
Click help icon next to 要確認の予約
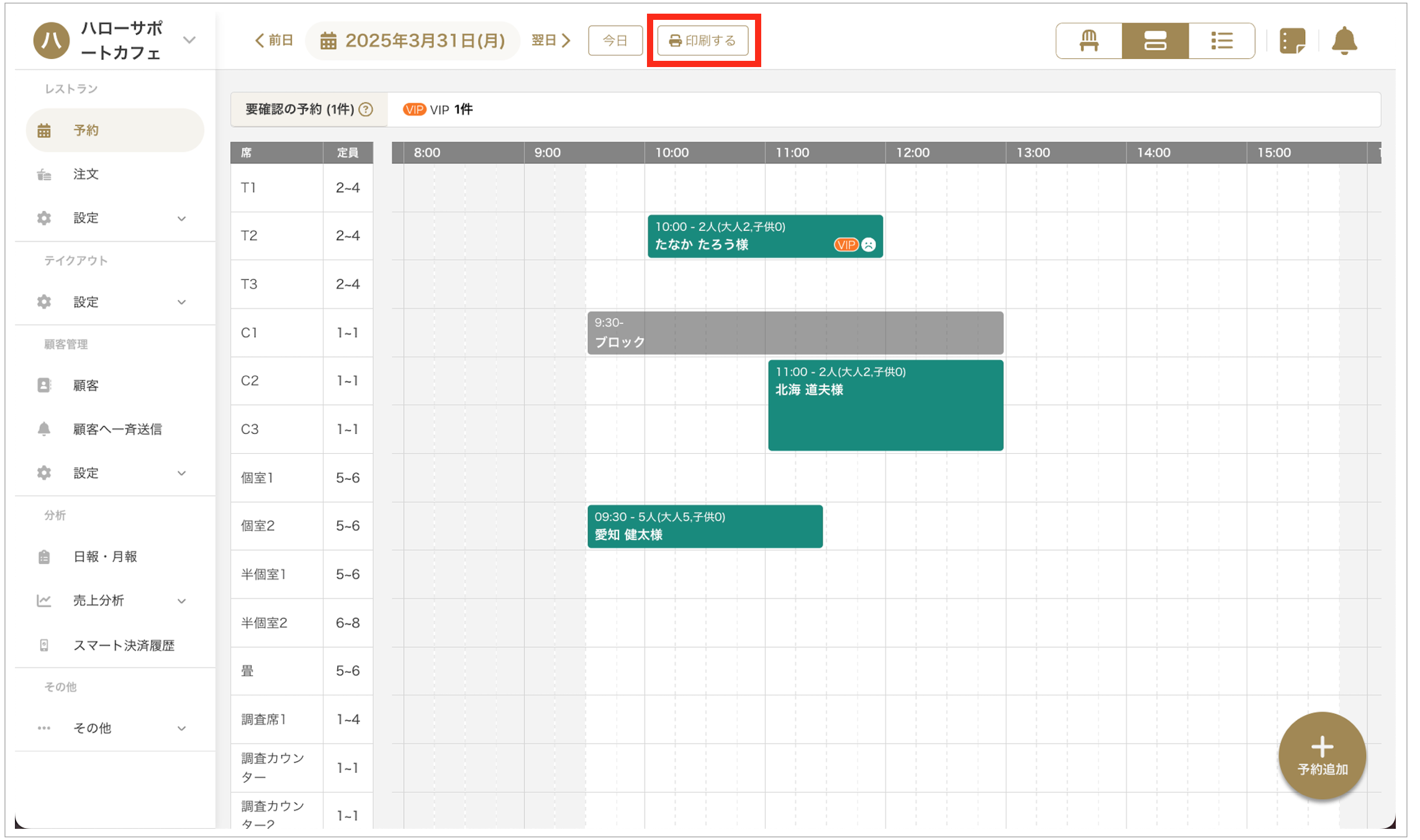366,110
